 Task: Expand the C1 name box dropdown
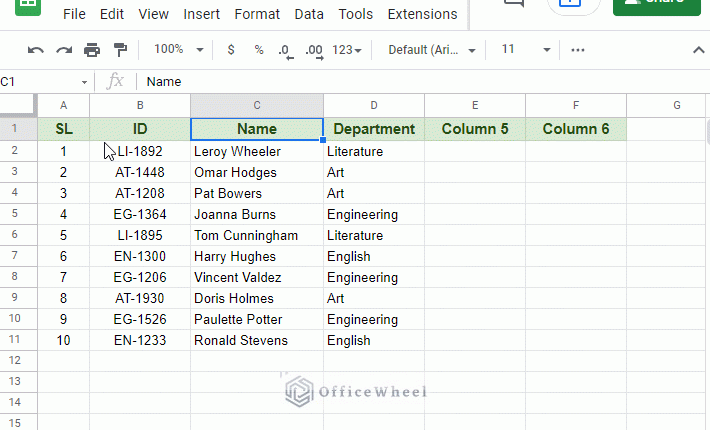pyautogui.click(x=84, y=82)
